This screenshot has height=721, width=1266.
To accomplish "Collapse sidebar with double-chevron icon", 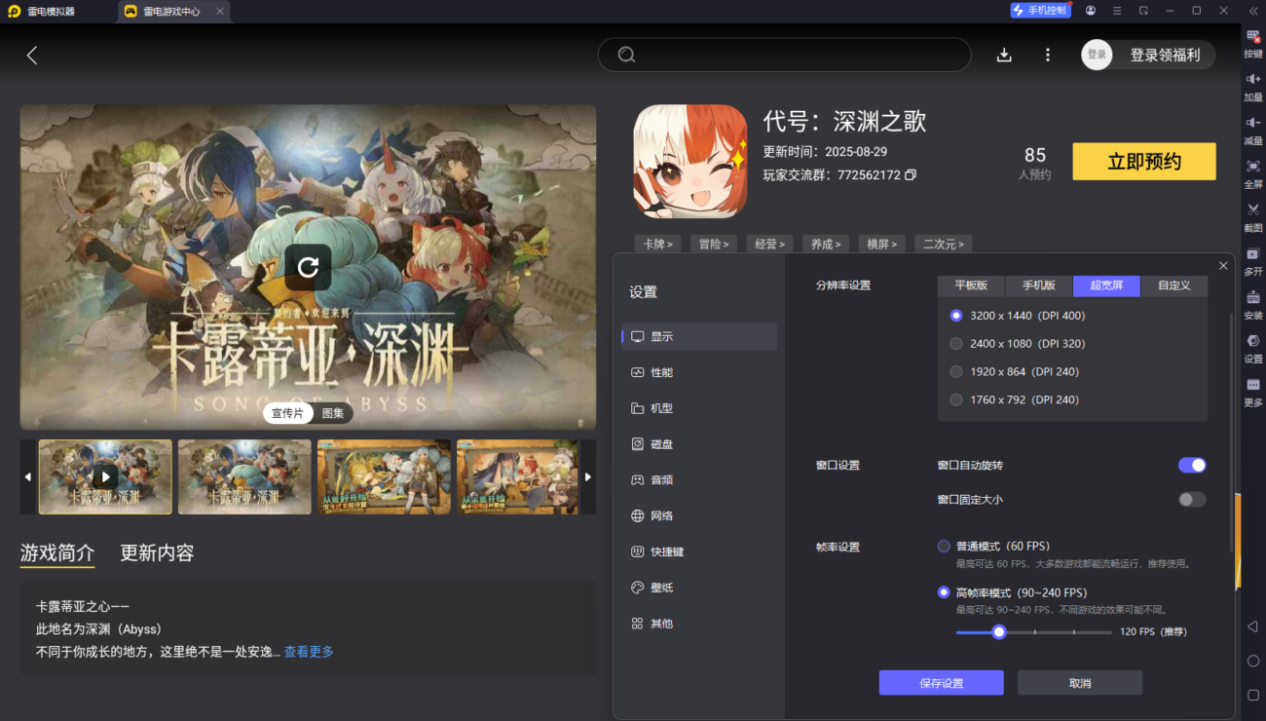I will coord(1252,10).
